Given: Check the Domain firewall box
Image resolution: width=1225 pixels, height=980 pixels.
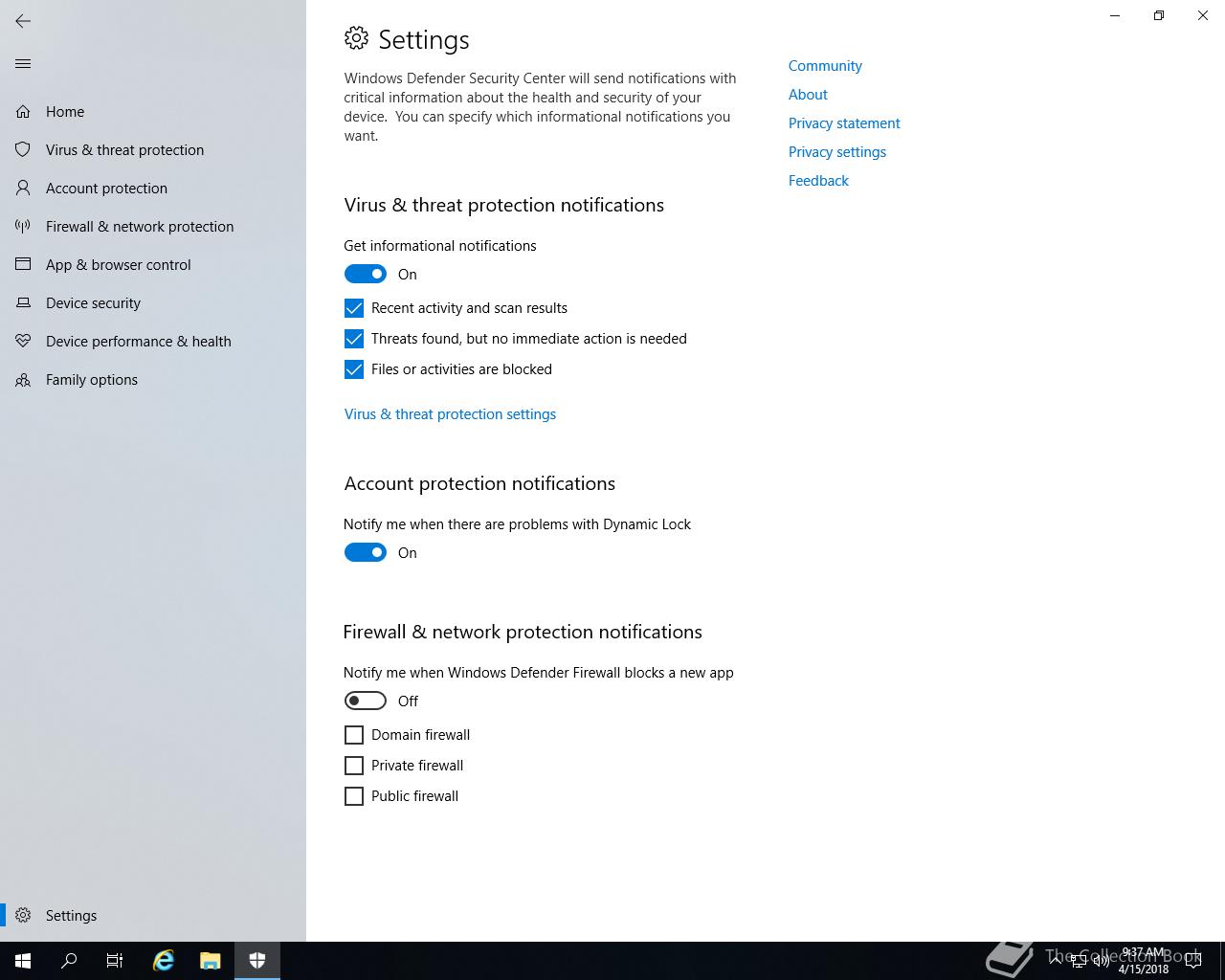Looking at the screenshot, I should coord(354,735).
